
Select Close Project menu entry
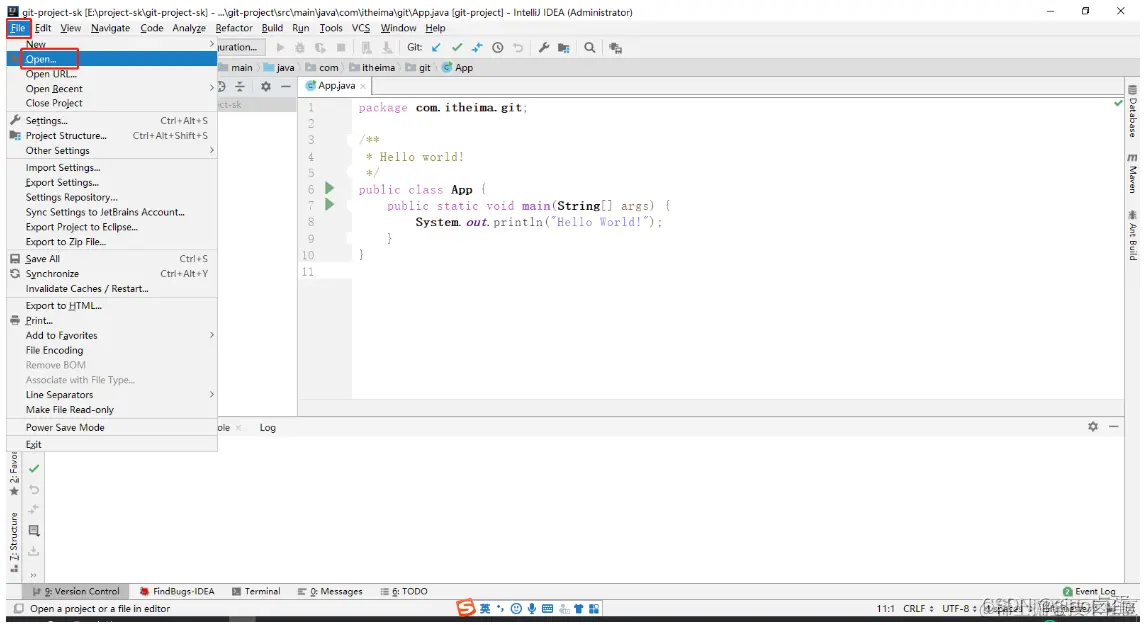click(112, 103)
